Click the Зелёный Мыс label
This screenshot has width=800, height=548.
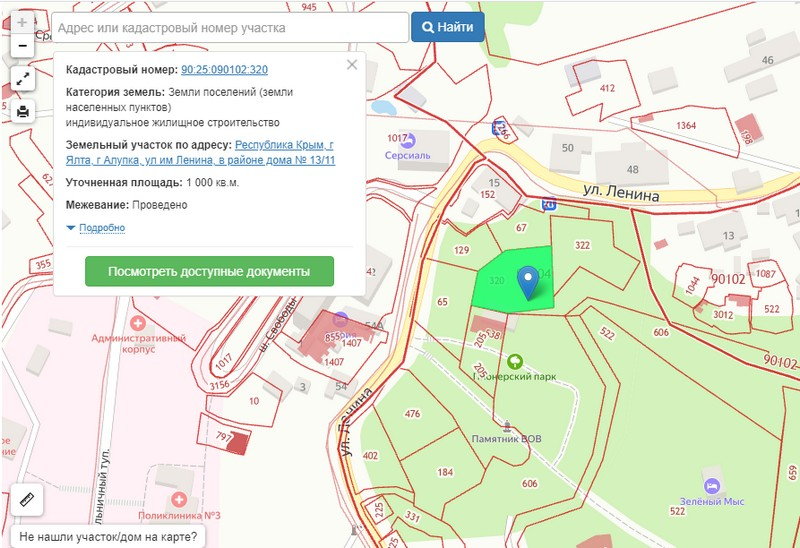point(712,502)
